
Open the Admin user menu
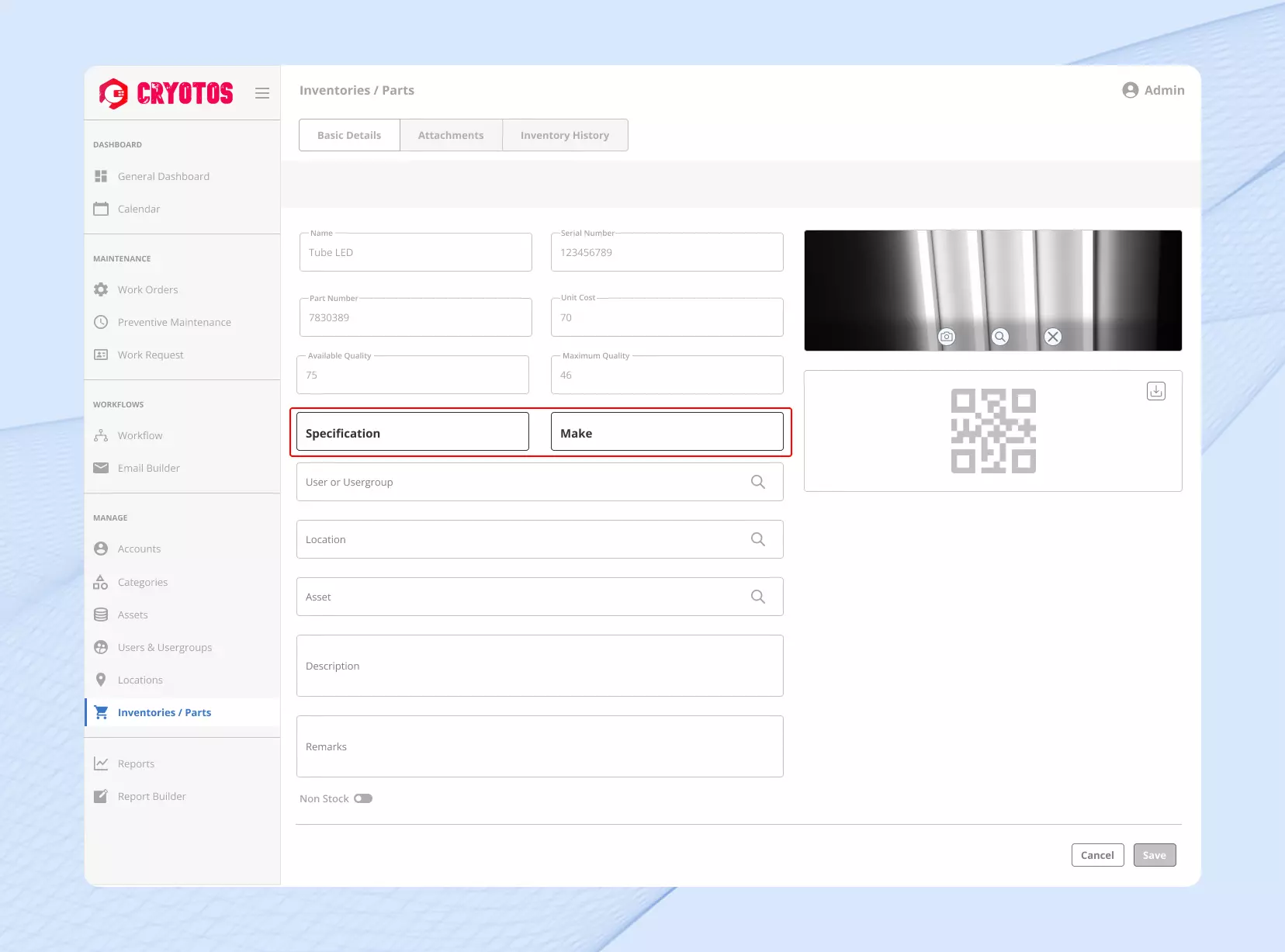[1153, 90]
